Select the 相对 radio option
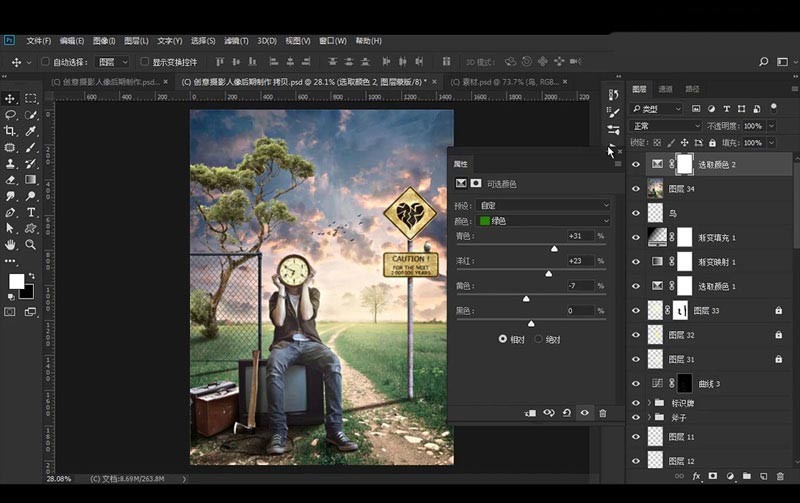The image size is (800, 503). 503,339
